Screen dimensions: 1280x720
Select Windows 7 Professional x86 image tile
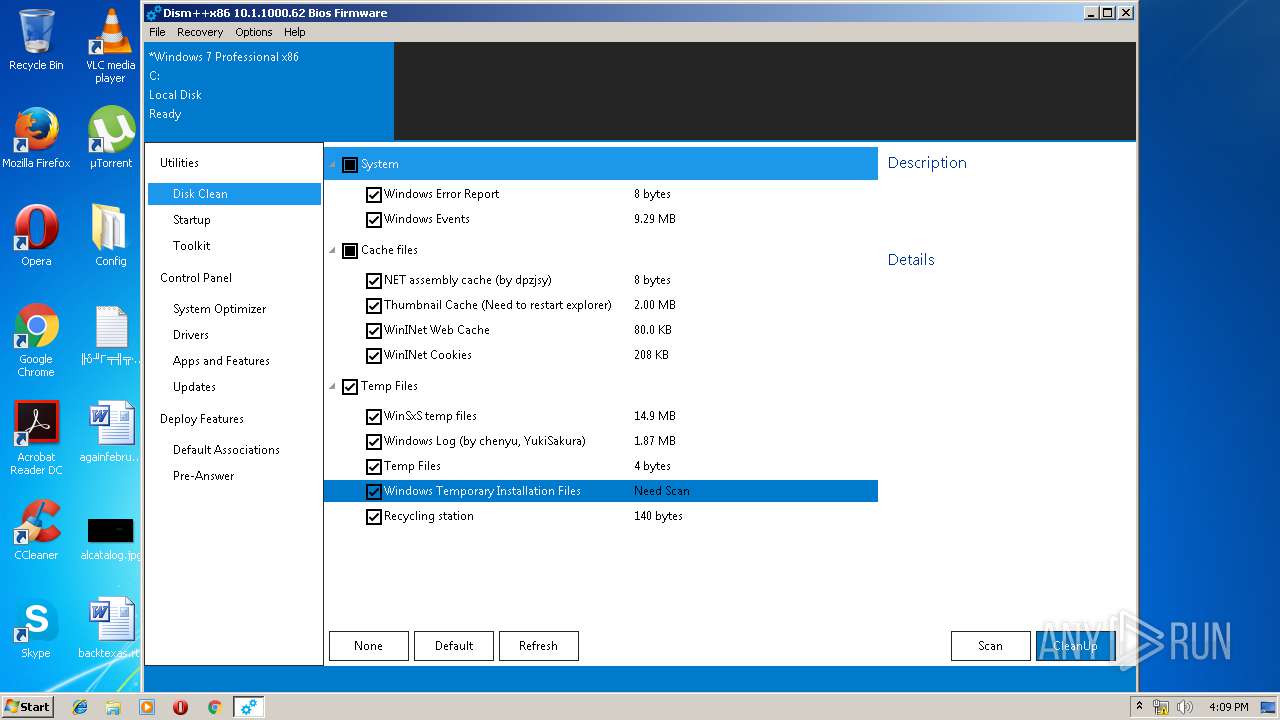269,91
